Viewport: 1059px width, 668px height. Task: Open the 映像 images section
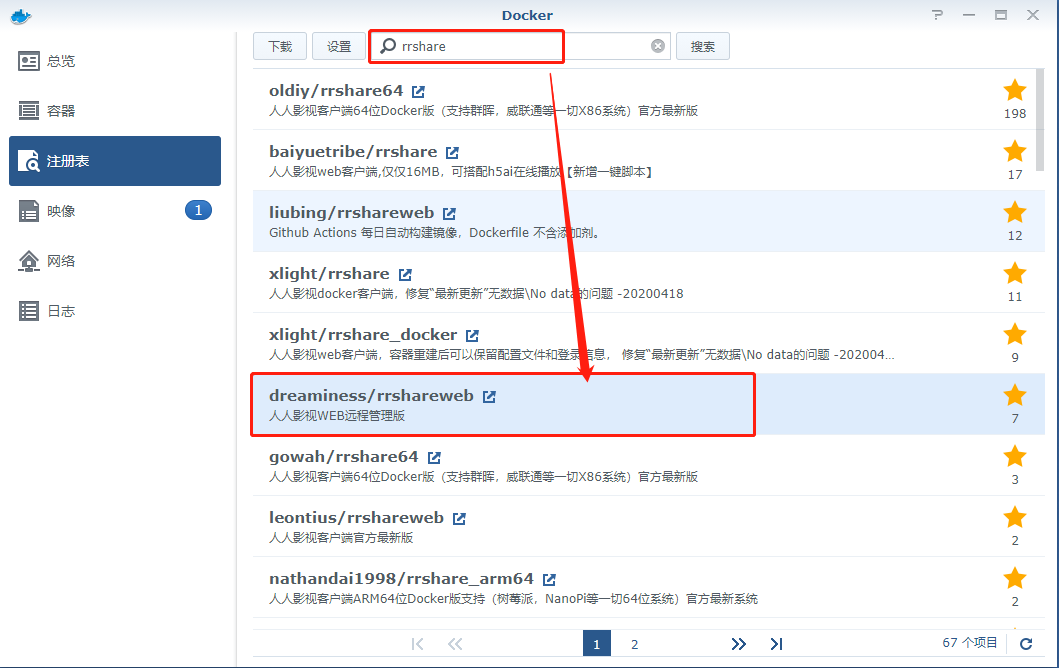coord(115,211)
